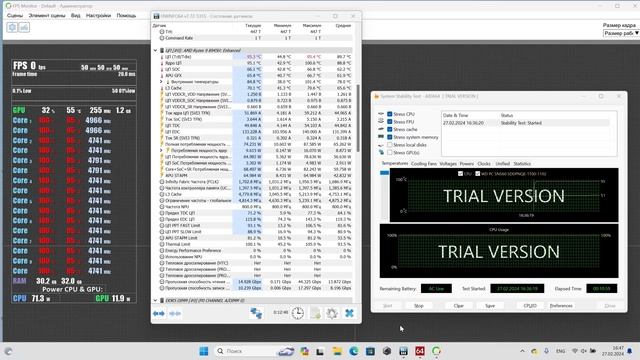Image resolution: width=640 pixels, height=360 pixels.
Task: Open AIDA64 red 64 taskbar icon
Action: tap(420, 351)
